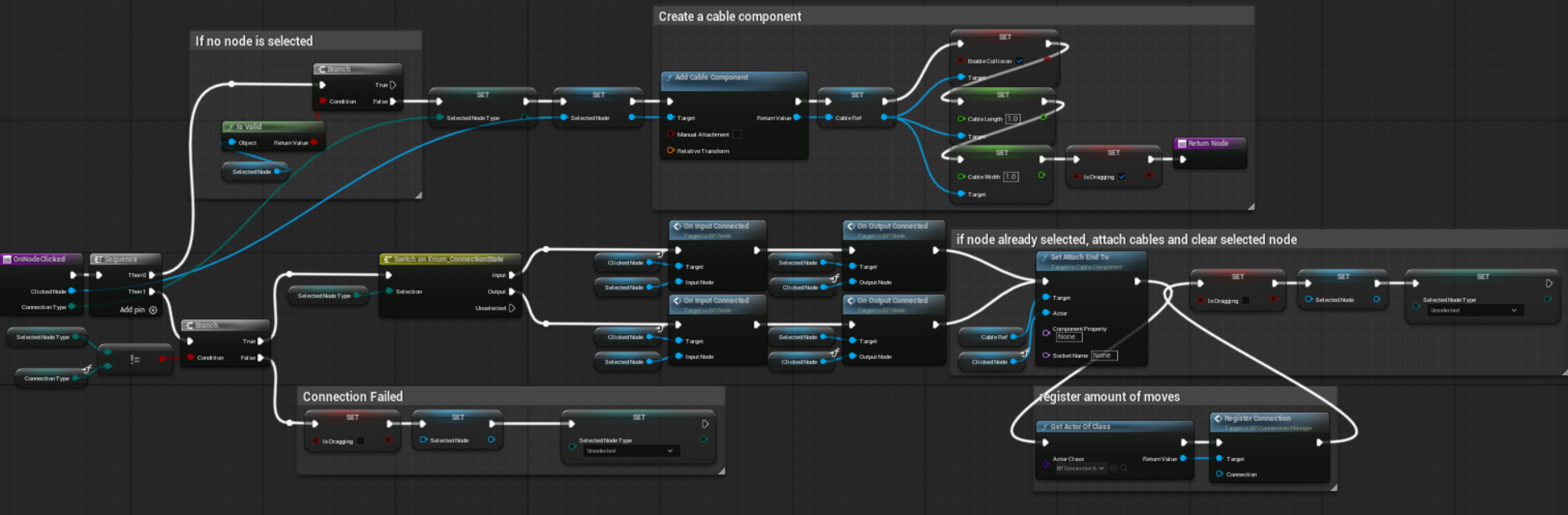Click the Set Attach End To function icon
Viewport: 1568px width, 515px height.
point(1044,257)
